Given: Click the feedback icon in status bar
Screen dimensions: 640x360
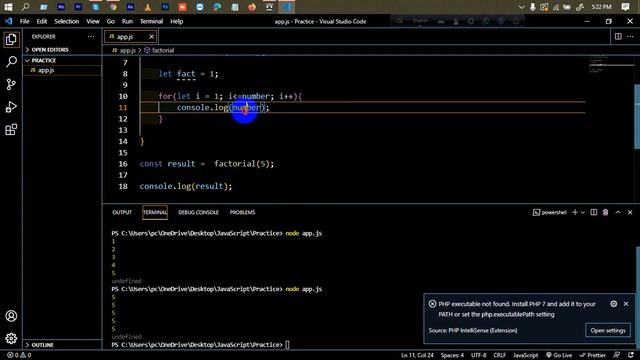Looking at the screenshot, I should [616, 355].
